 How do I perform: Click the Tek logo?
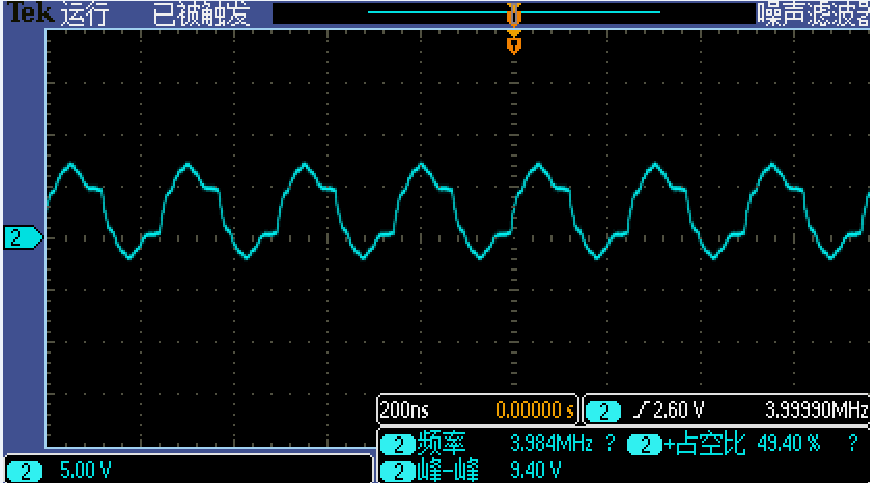pos(31,13)
